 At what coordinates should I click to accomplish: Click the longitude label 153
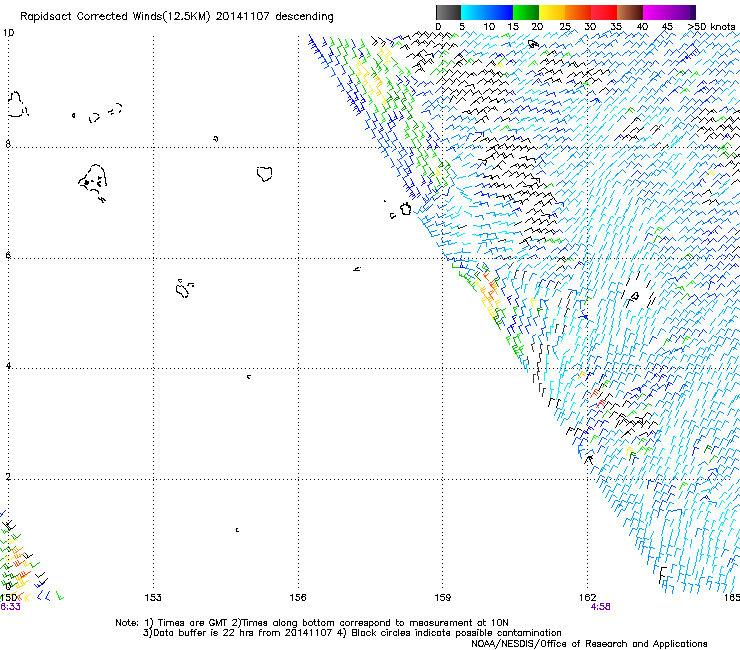[153, 598]
